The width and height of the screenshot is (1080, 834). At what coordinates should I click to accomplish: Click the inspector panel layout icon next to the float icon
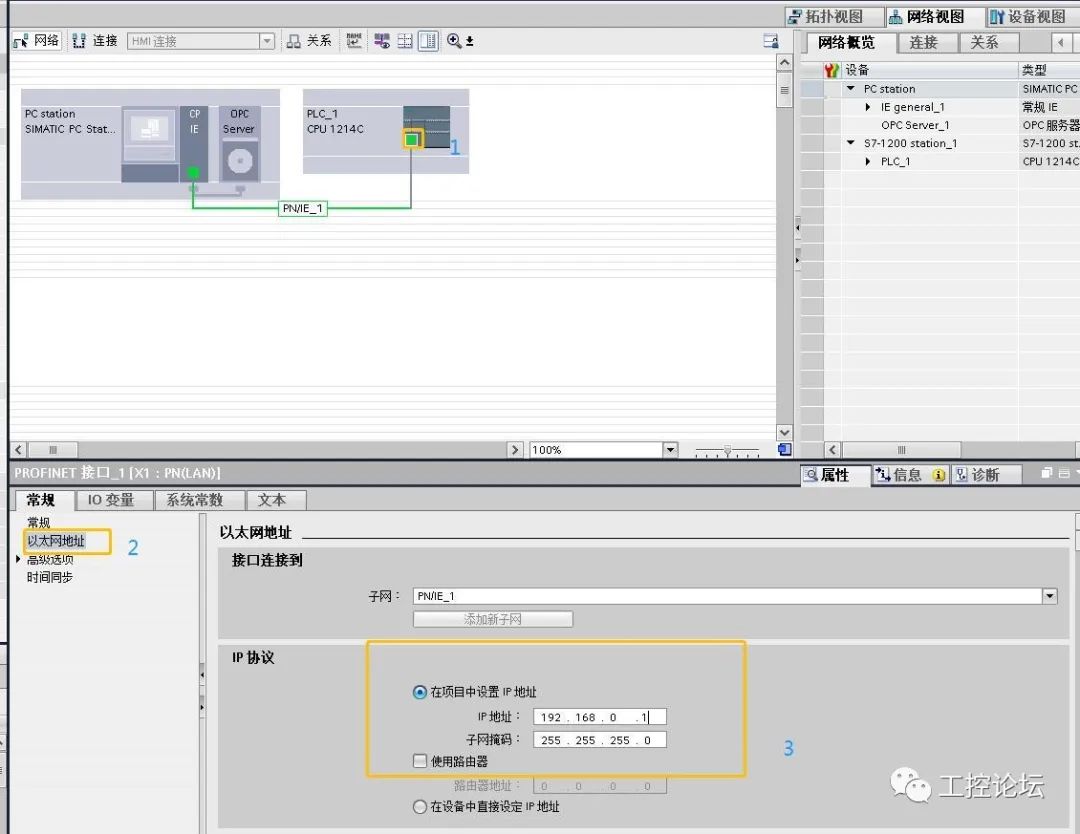click(1063, 473)
